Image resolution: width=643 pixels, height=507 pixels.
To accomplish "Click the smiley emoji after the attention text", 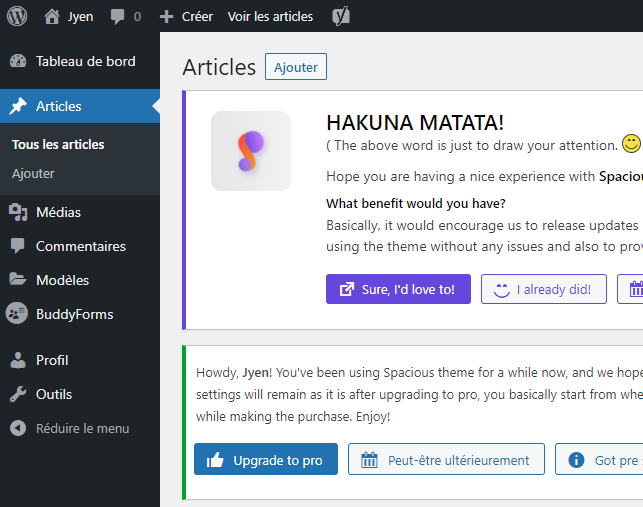I will 631,144.
